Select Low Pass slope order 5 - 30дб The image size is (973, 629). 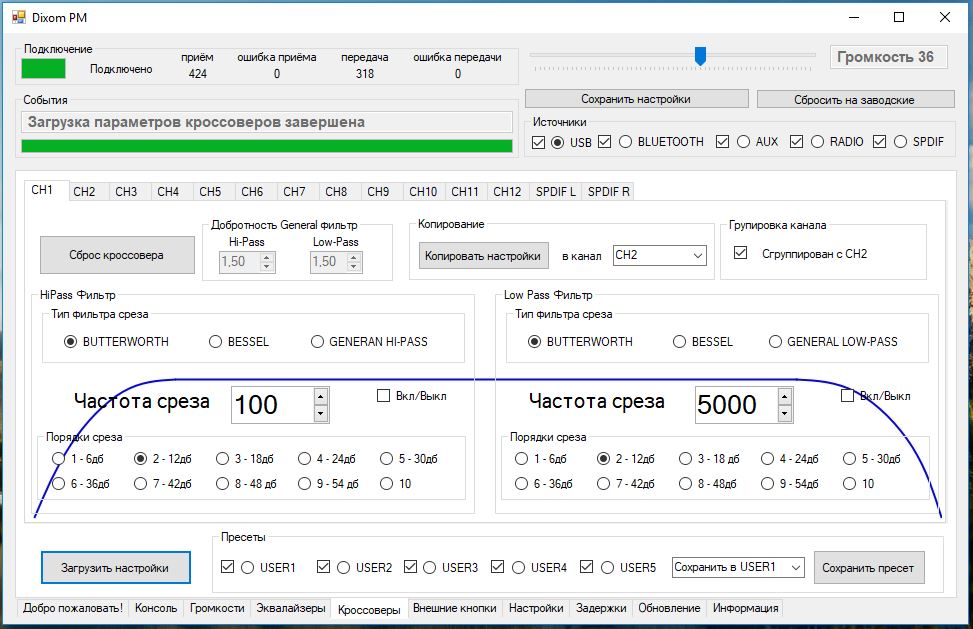tap(849, 459)
